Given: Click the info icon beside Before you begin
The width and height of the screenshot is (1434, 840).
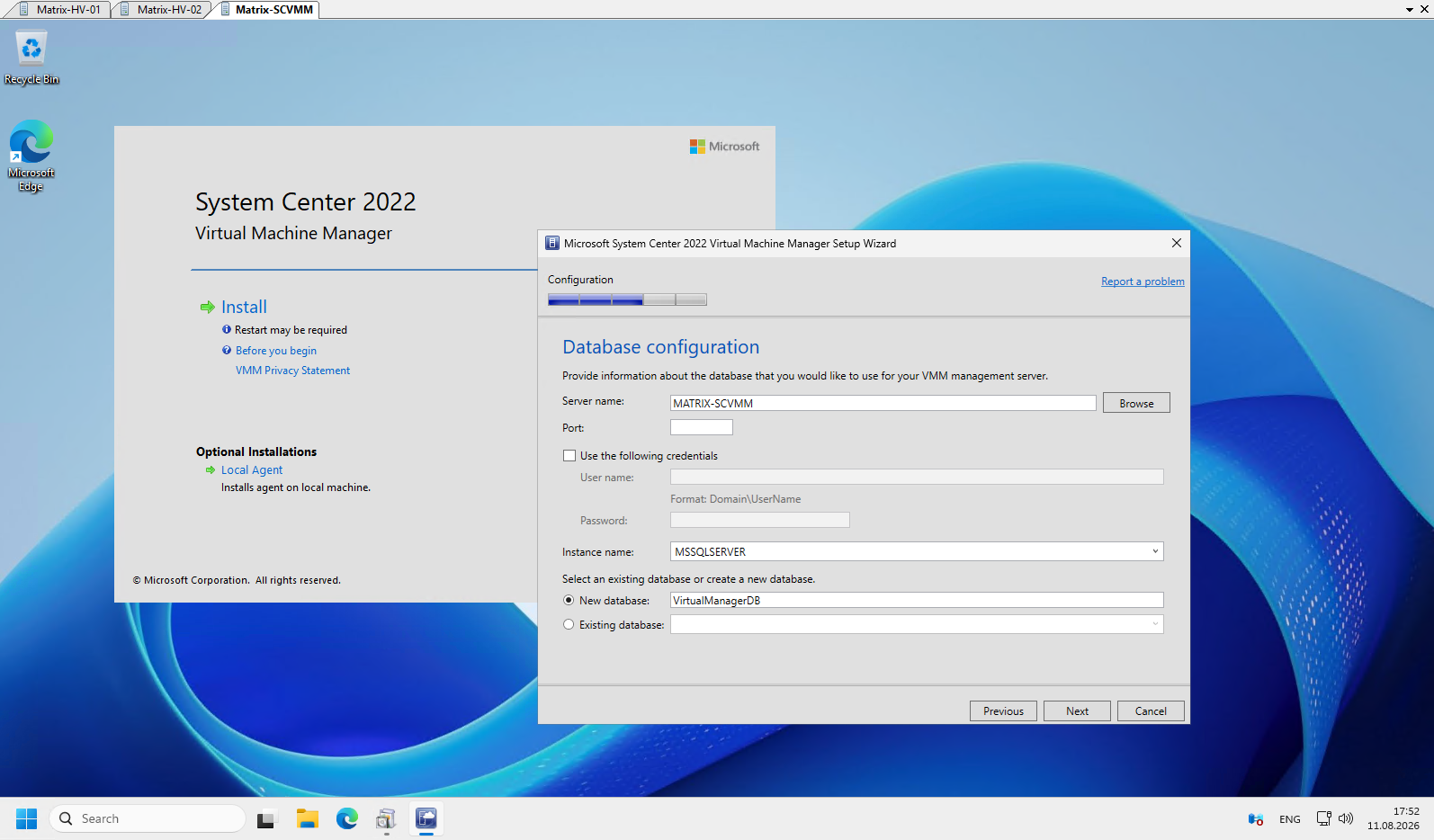Looking at the screenshot, I should coord(227,351).
